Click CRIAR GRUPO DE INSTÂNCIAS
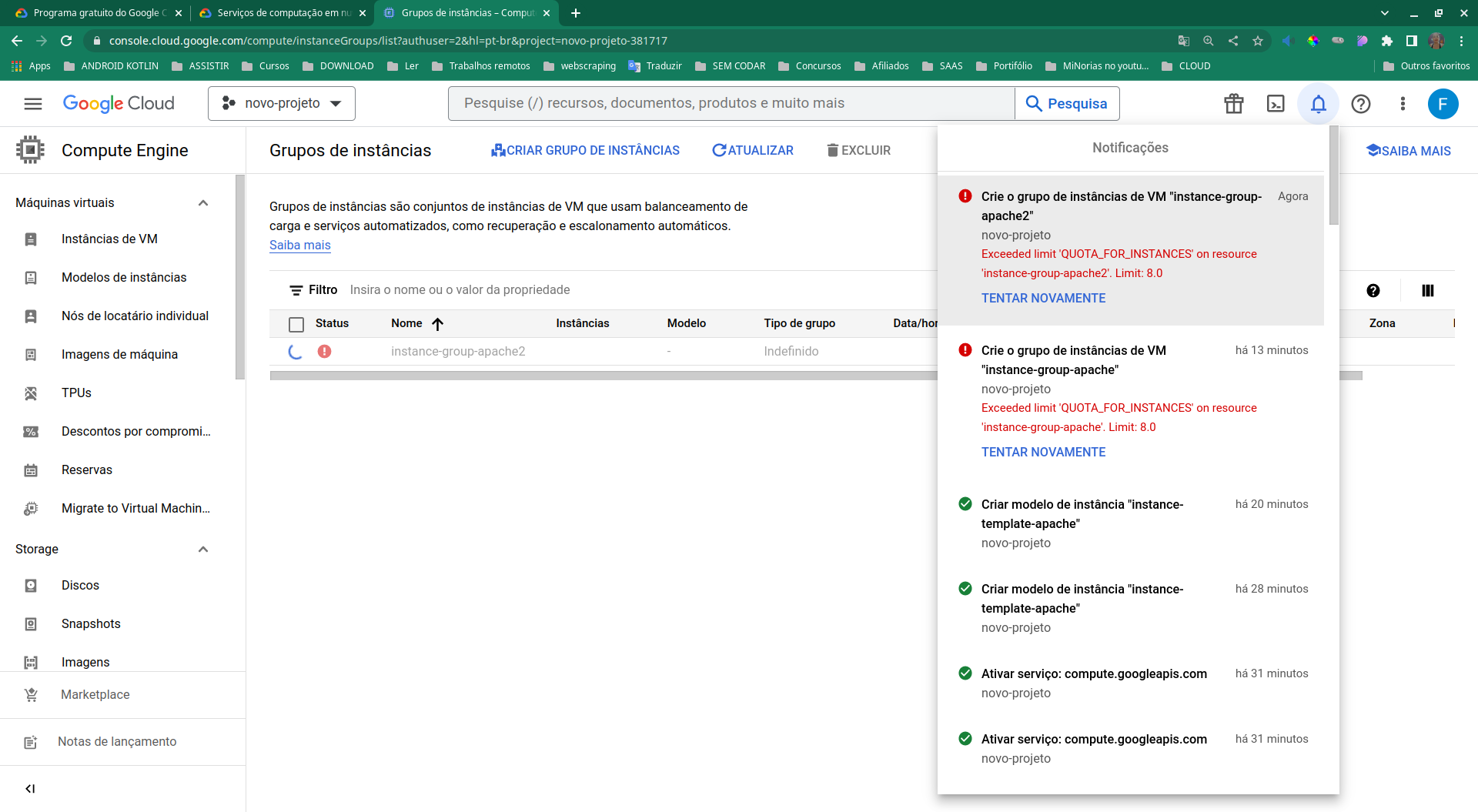 [585, 150]
